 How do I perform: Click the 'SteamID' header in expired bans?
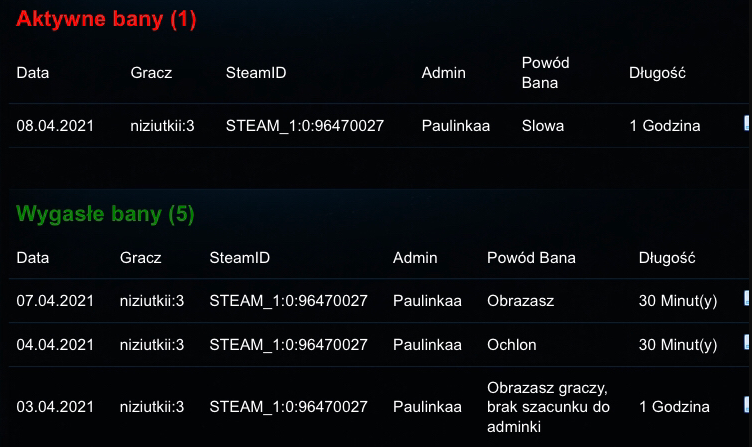pyautogui.click(x=240, y=258)
